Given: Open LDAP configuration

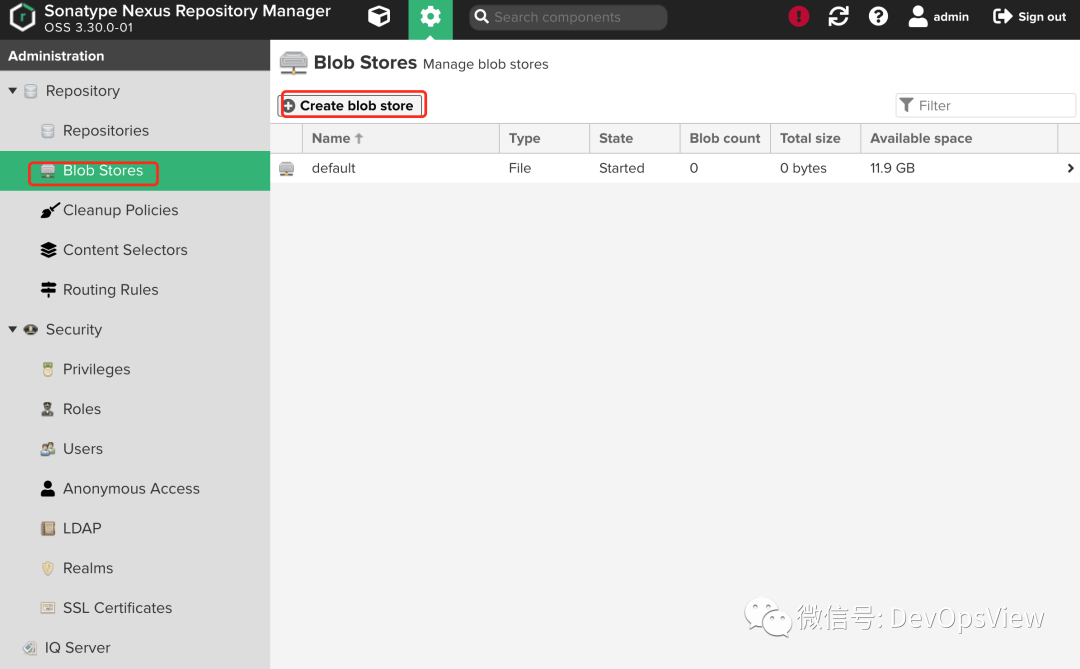Looking at the screenshot, I should pyautogui.click(x=82, y=528).
